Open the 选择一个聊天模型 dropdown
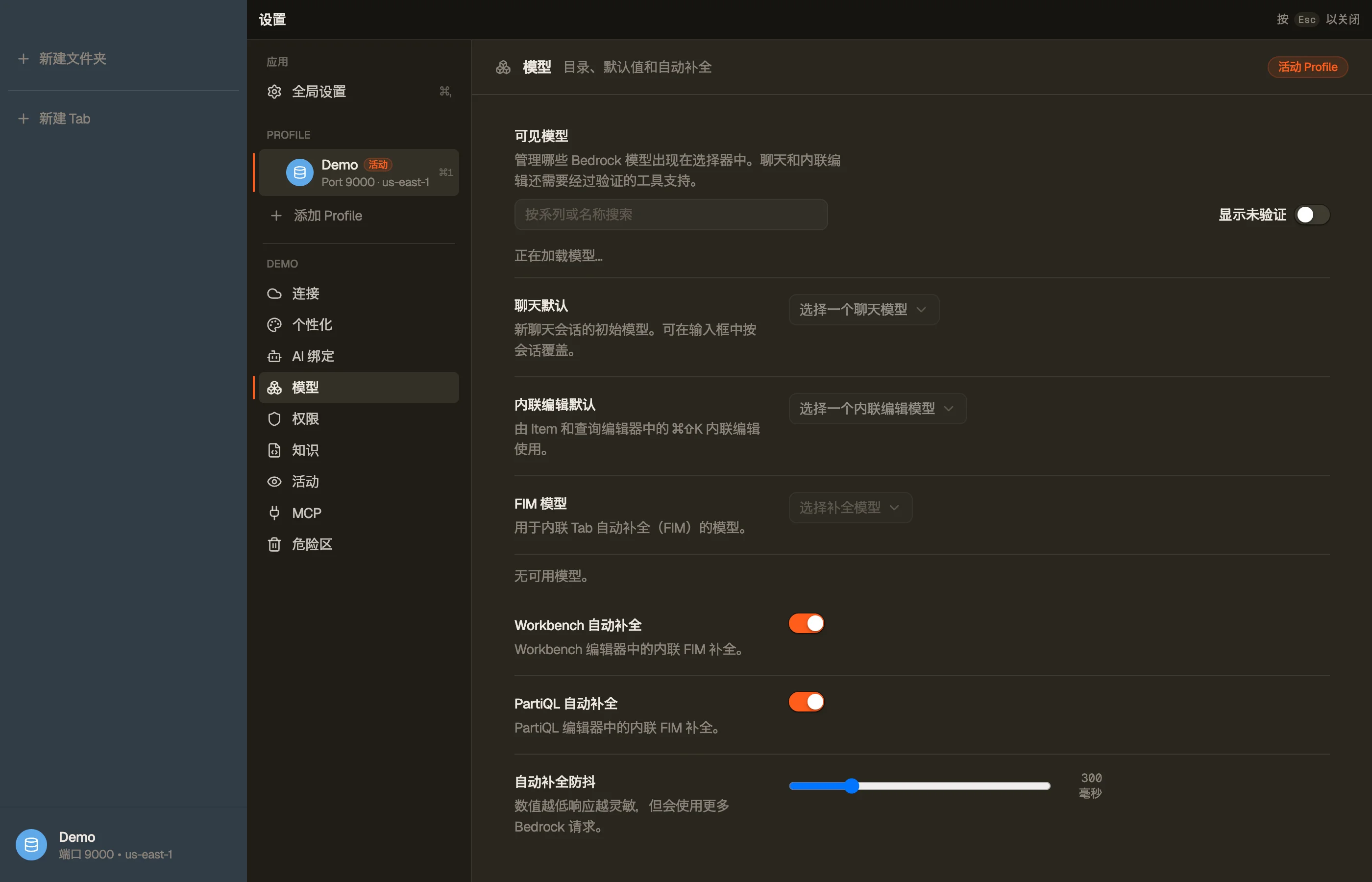 click(863, 310)
